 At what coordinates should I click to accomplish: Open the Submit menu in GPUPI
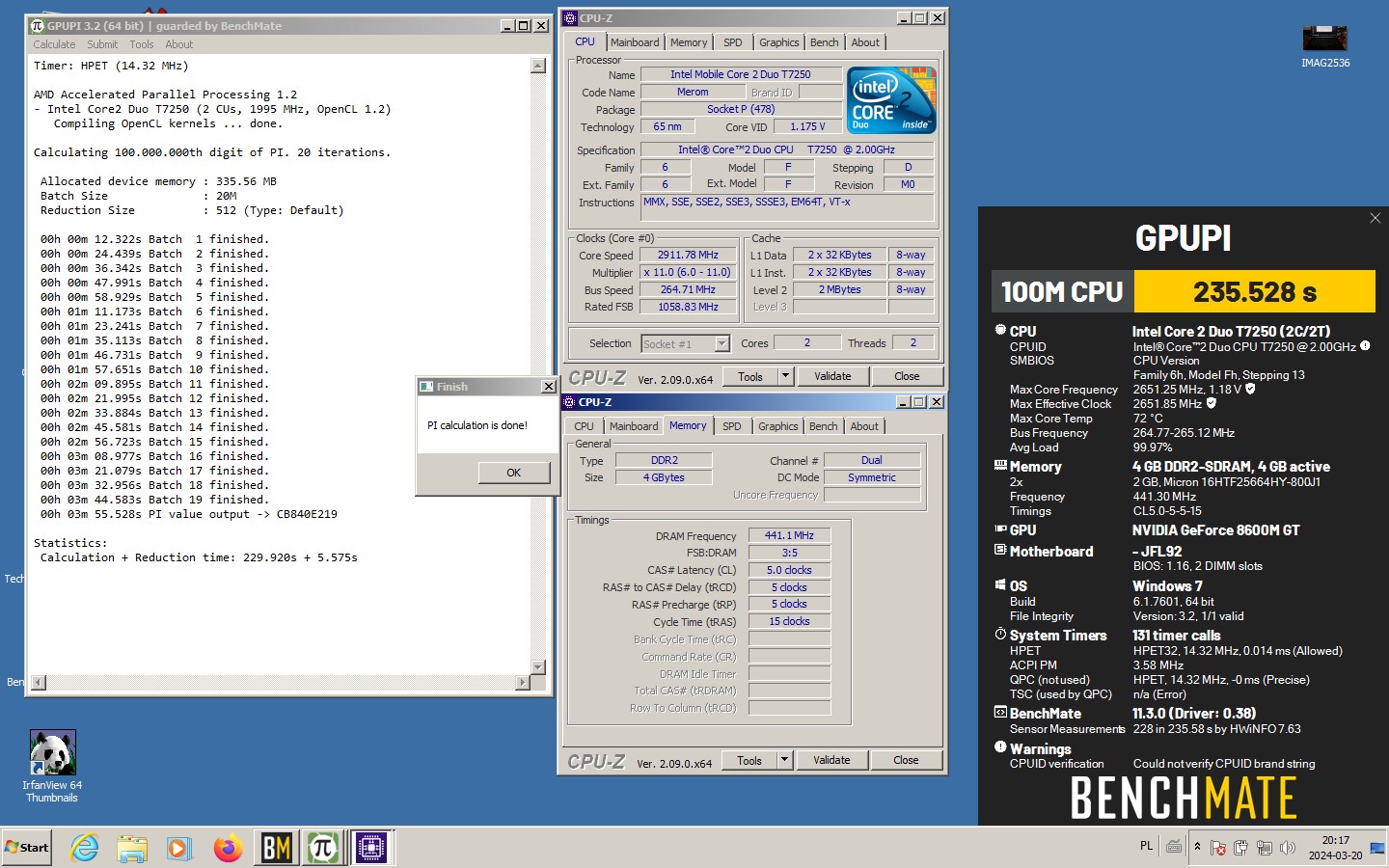(102, 44)
